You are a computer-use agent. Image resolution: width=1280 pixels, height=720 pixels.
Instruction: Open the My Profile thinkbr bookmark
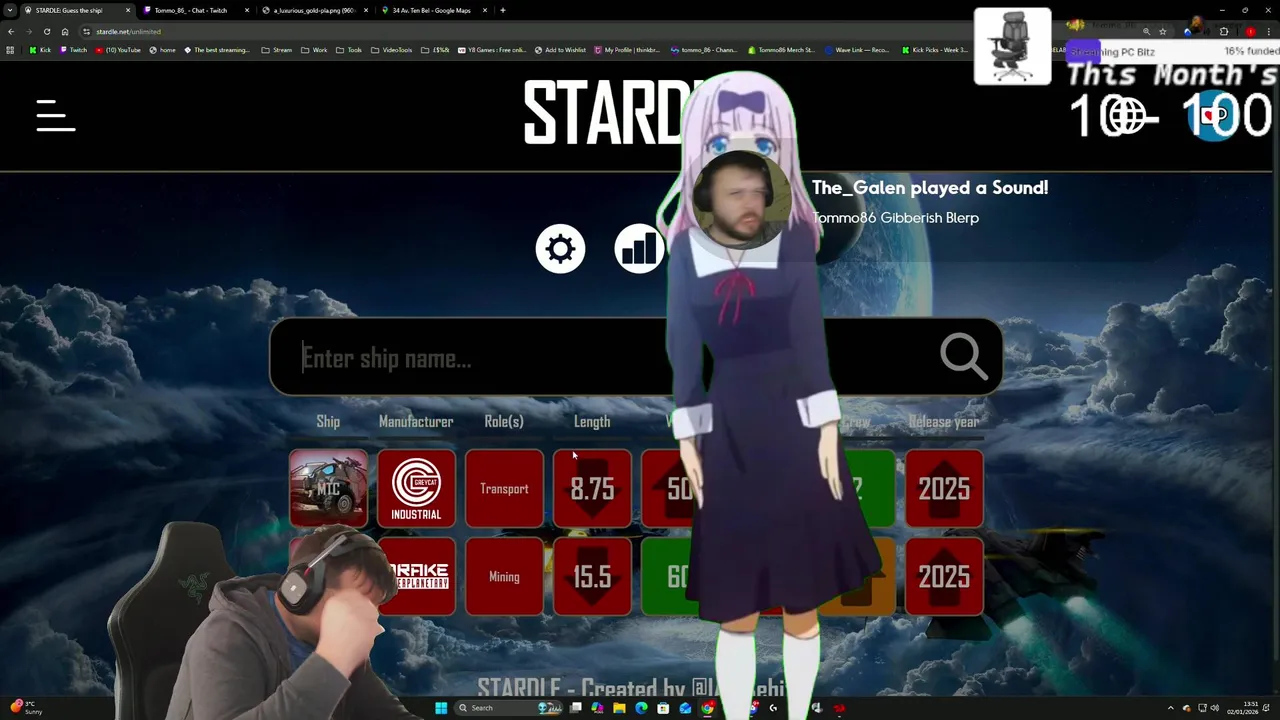point(627,50)
